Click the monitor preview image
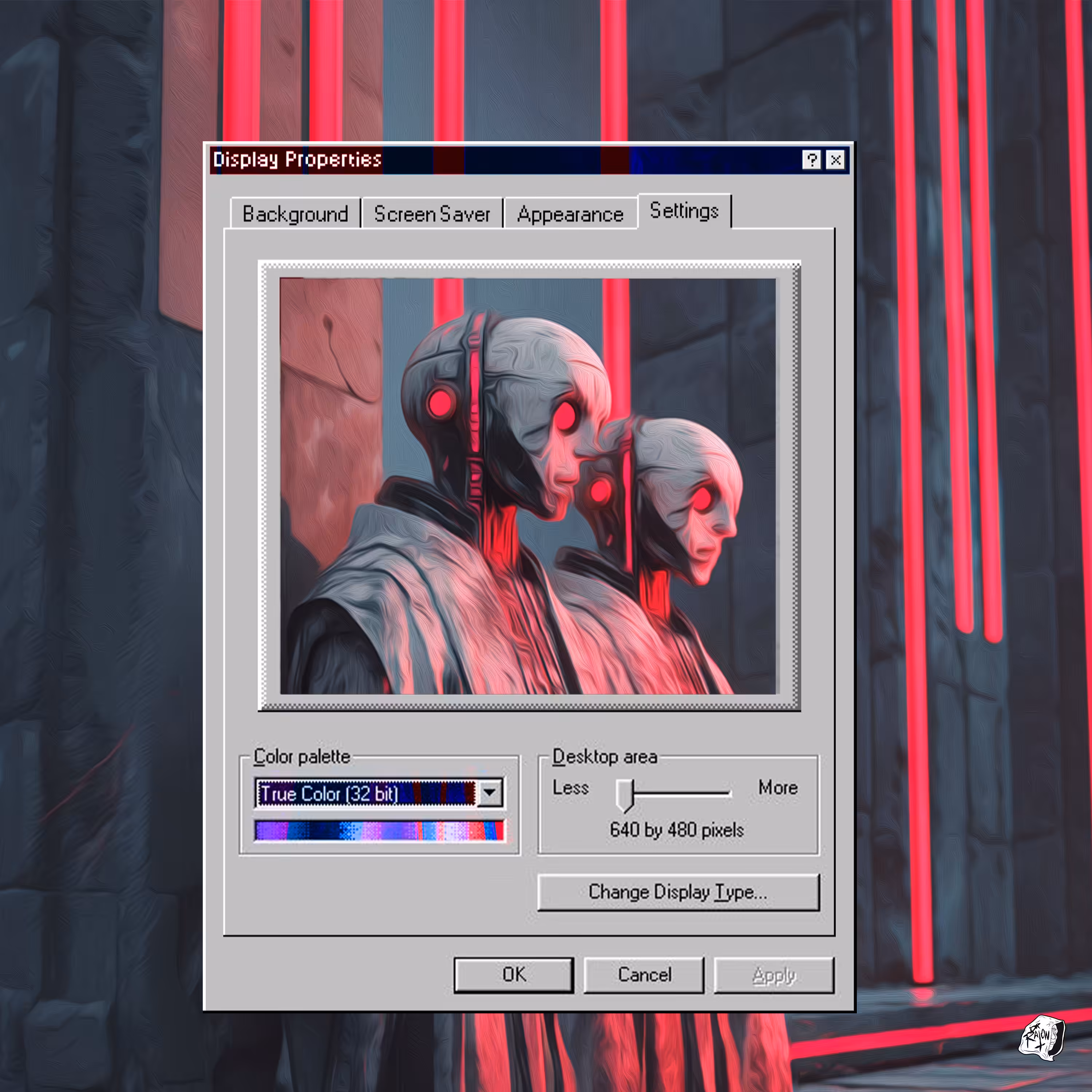 529,486
